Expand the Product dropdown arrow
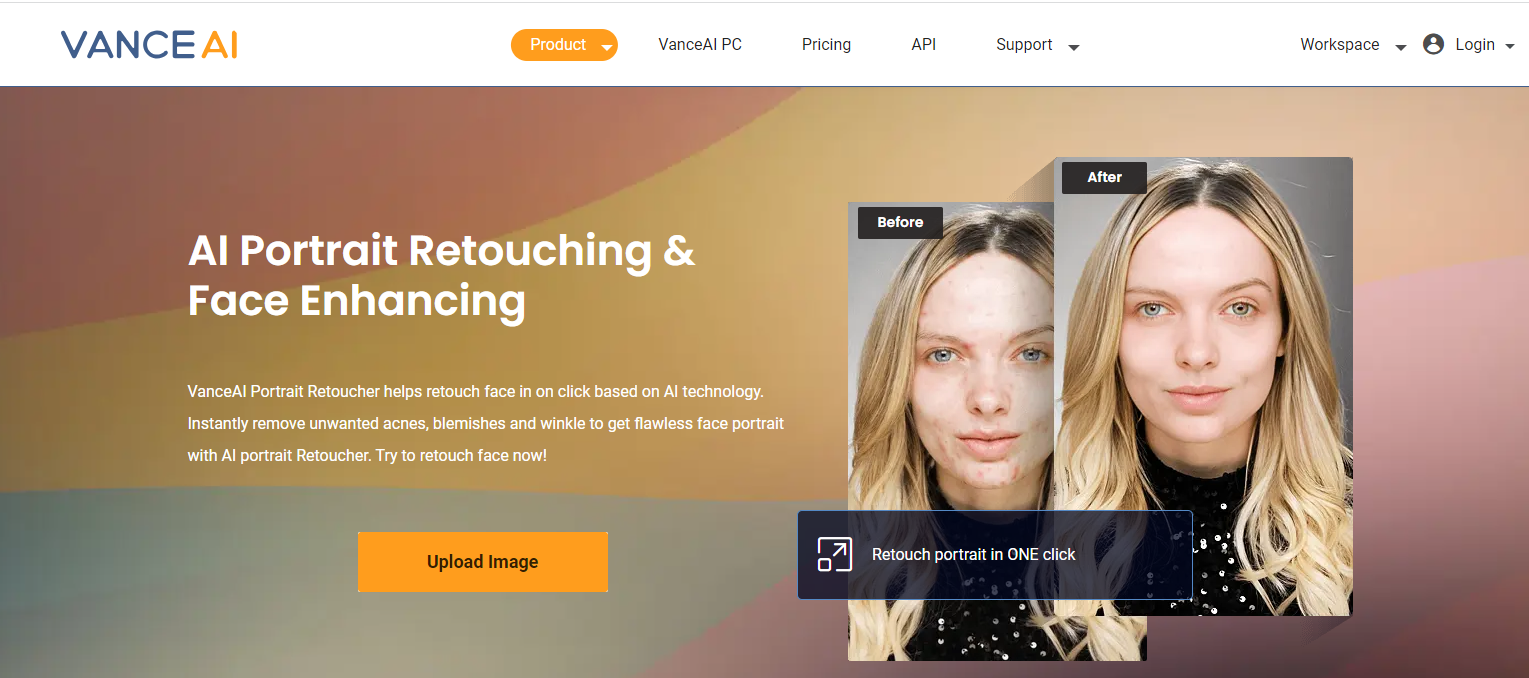1529x678 pixels. pyautogui.click(x=606, y=47)
